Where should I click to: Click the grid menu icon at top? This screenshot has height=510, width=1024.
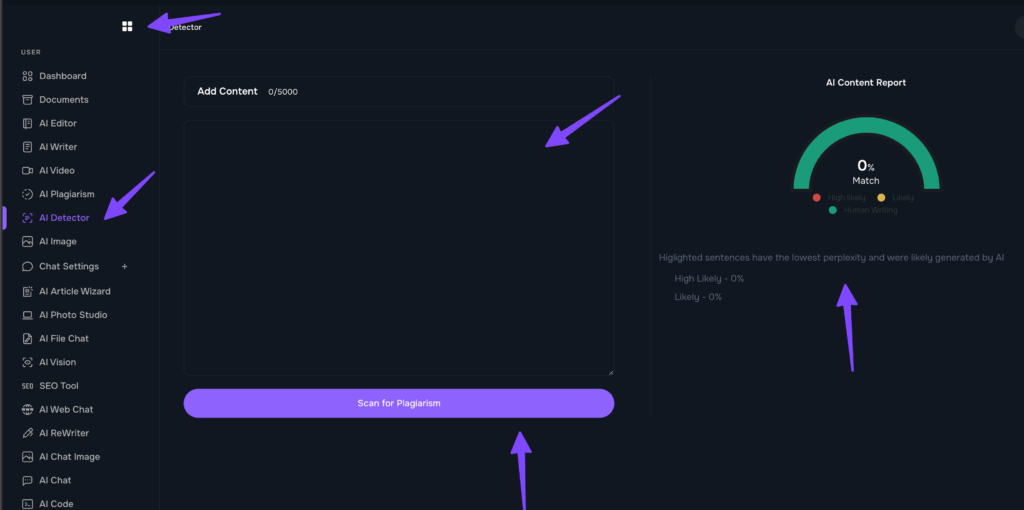(x=127, y=26)
